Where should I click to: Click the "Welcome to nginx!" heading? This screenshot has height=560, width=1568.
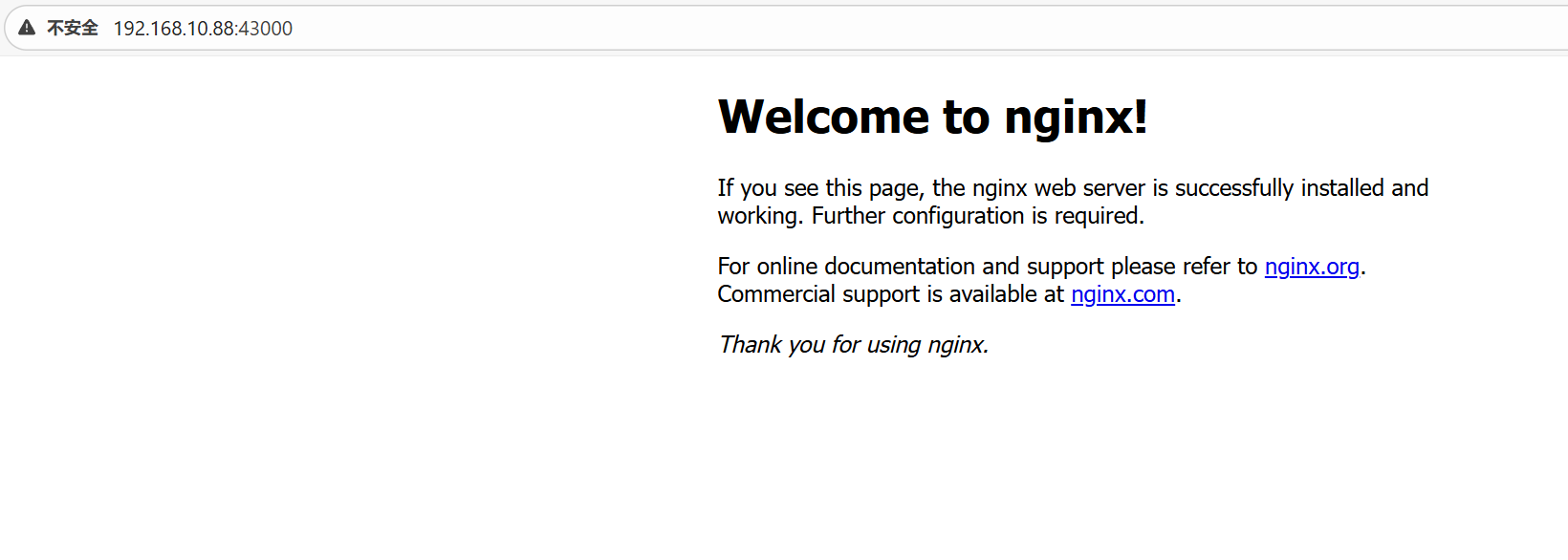click(x=932, y=118)
